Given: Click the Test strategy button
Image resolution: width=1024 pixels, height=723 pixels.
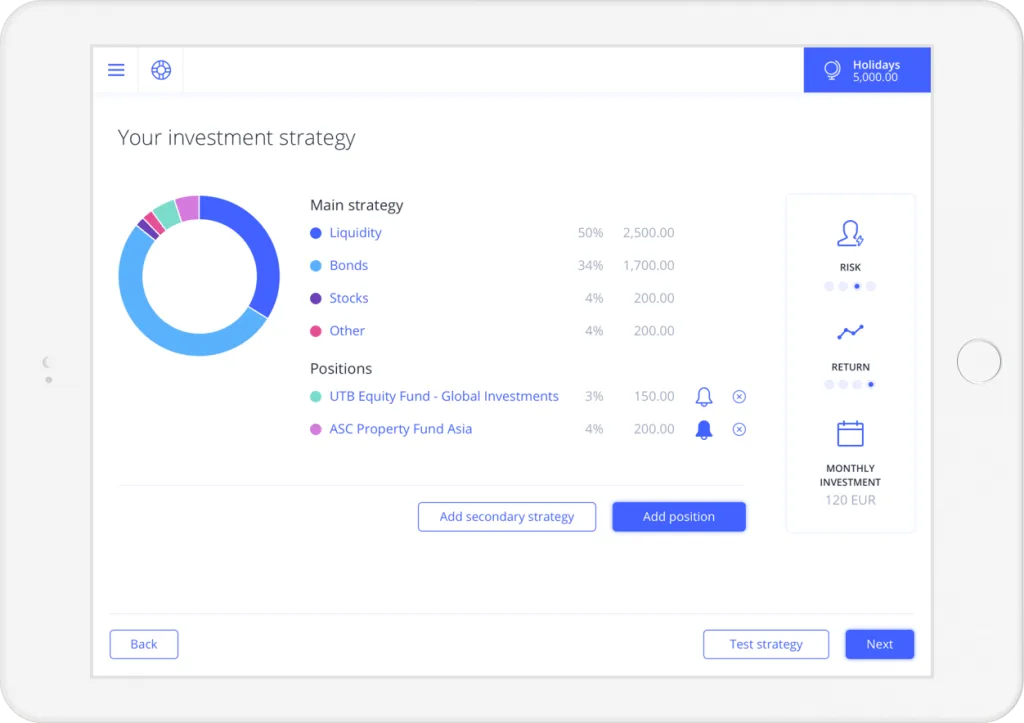Looking at the screenshot, I should click(766, 644).
